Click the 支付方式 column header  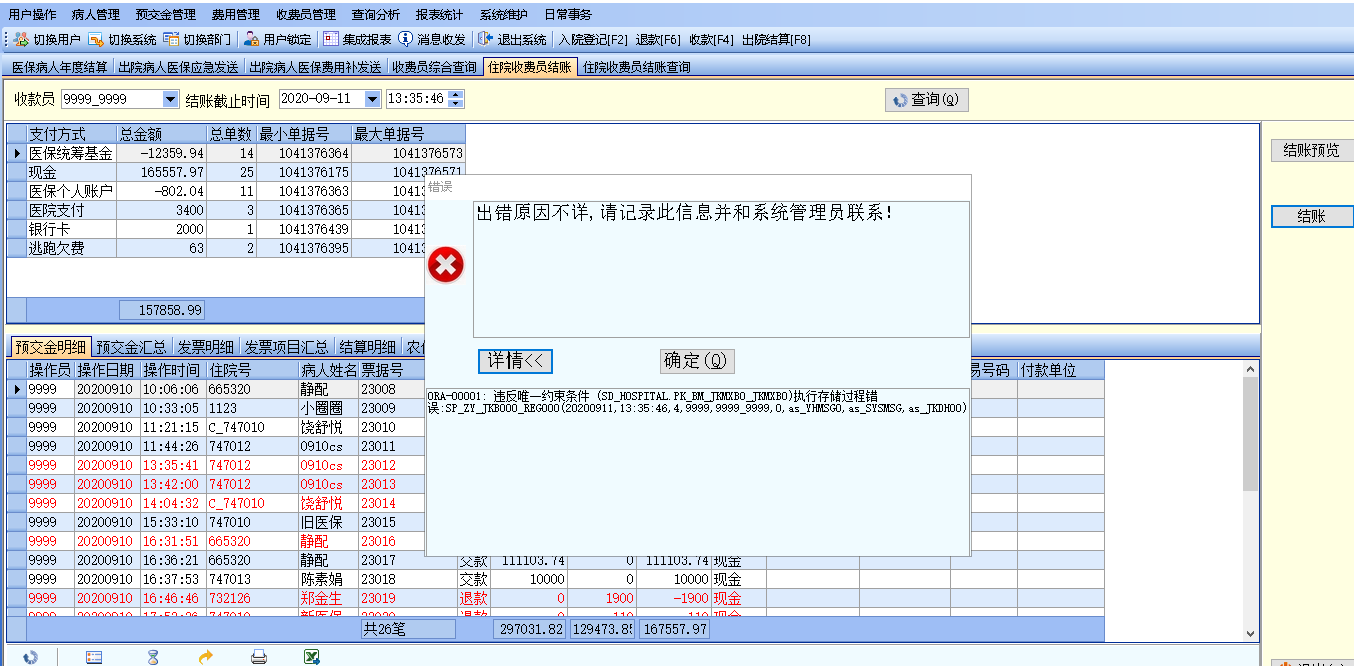click(x=71, y=134)
